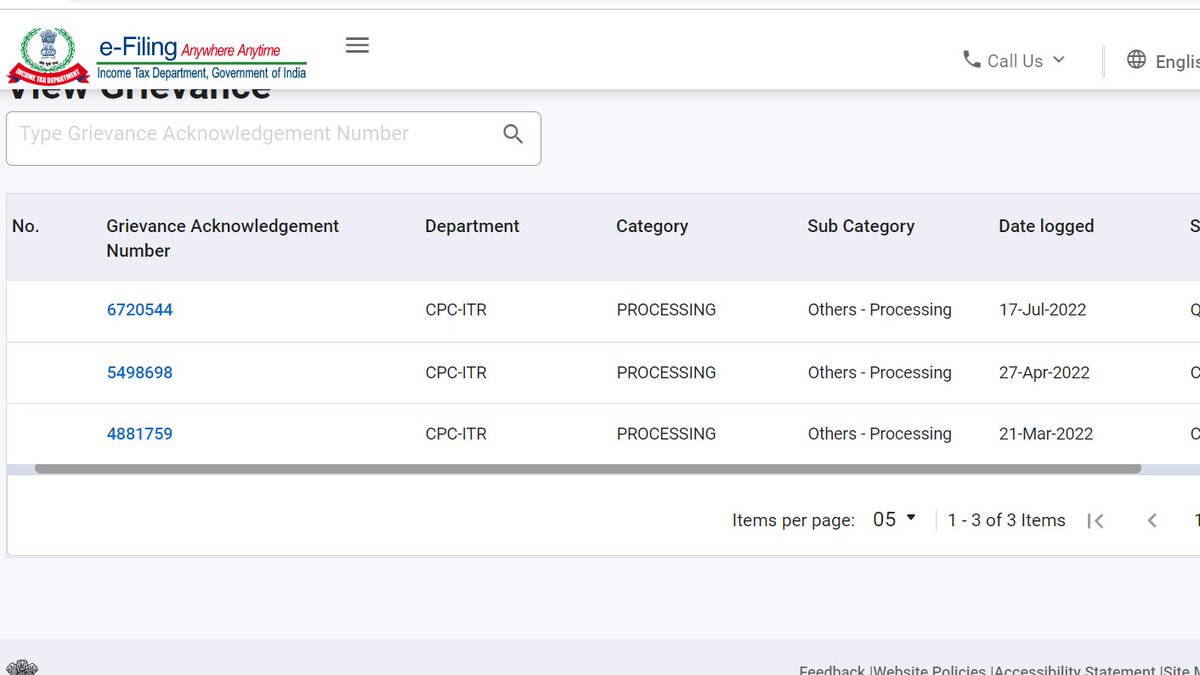This screenshot has width=1200, height=675.
Task: Open grievance 4881759
Action: pos(140,434)
